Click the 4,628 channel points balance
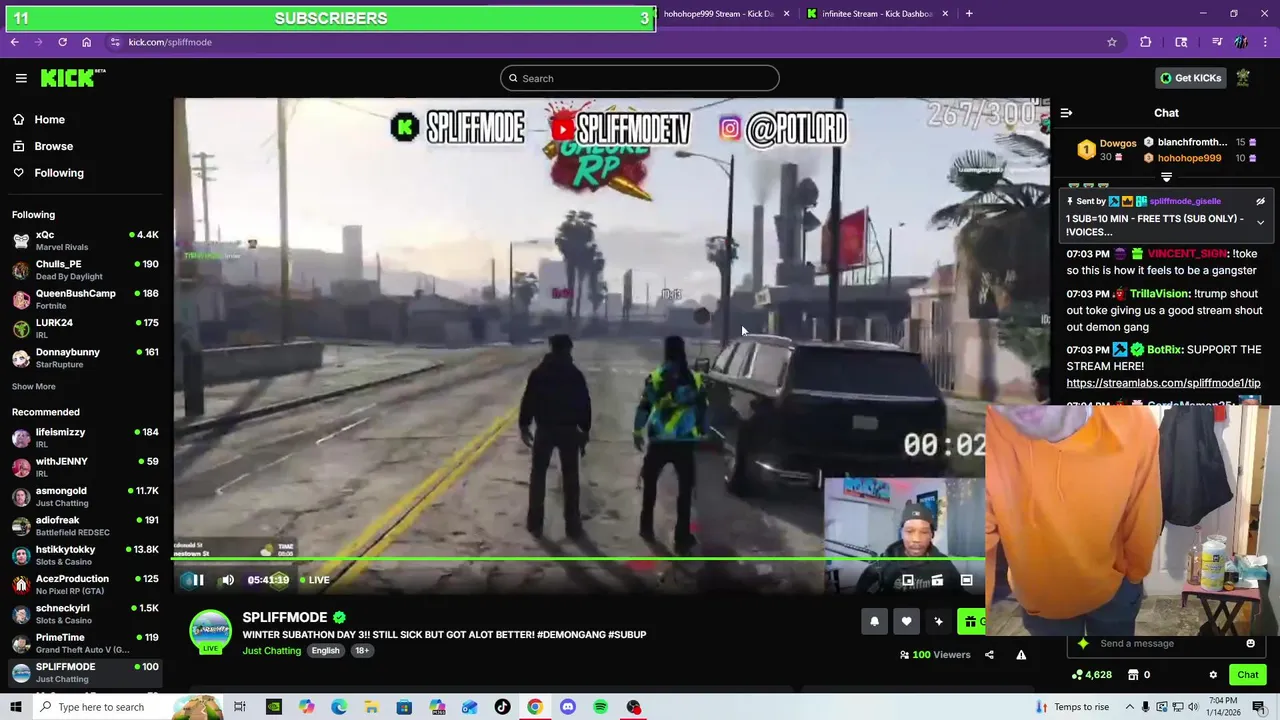 [x=1091, y=675]
